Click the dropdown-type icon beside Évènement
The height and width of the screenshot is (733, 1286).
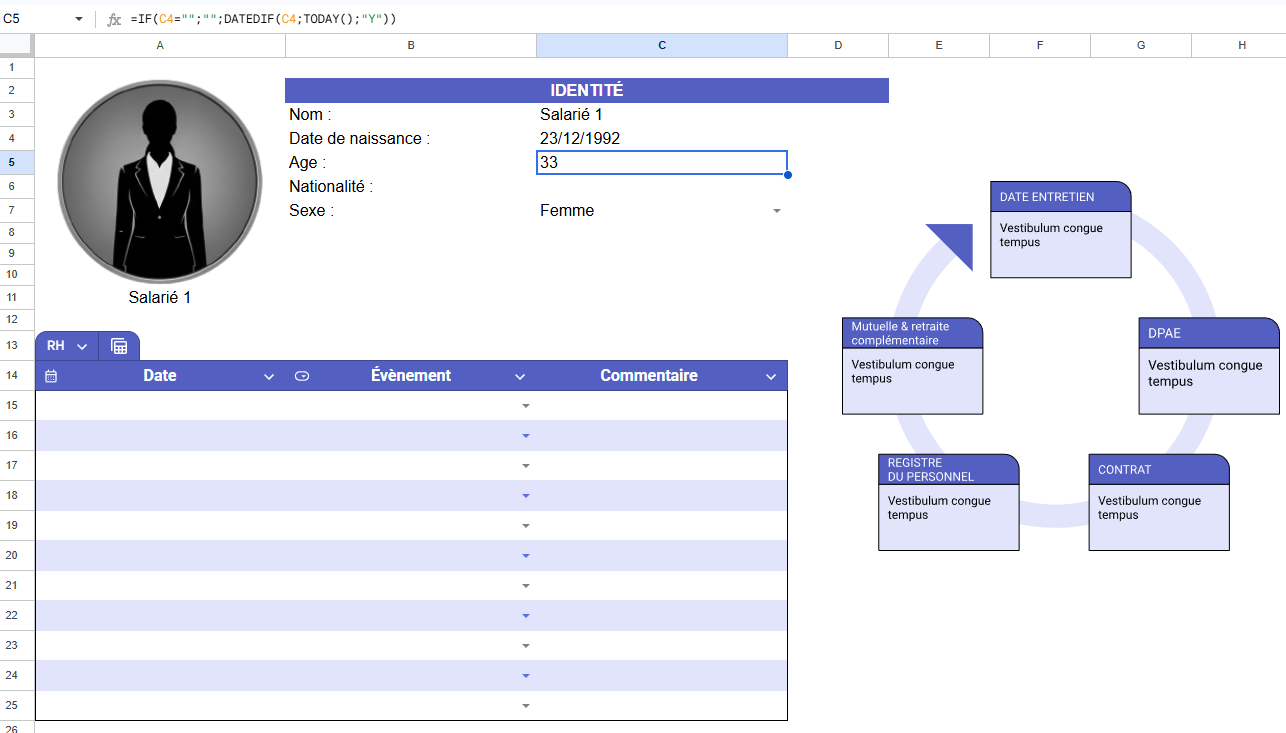coord(302,376)
